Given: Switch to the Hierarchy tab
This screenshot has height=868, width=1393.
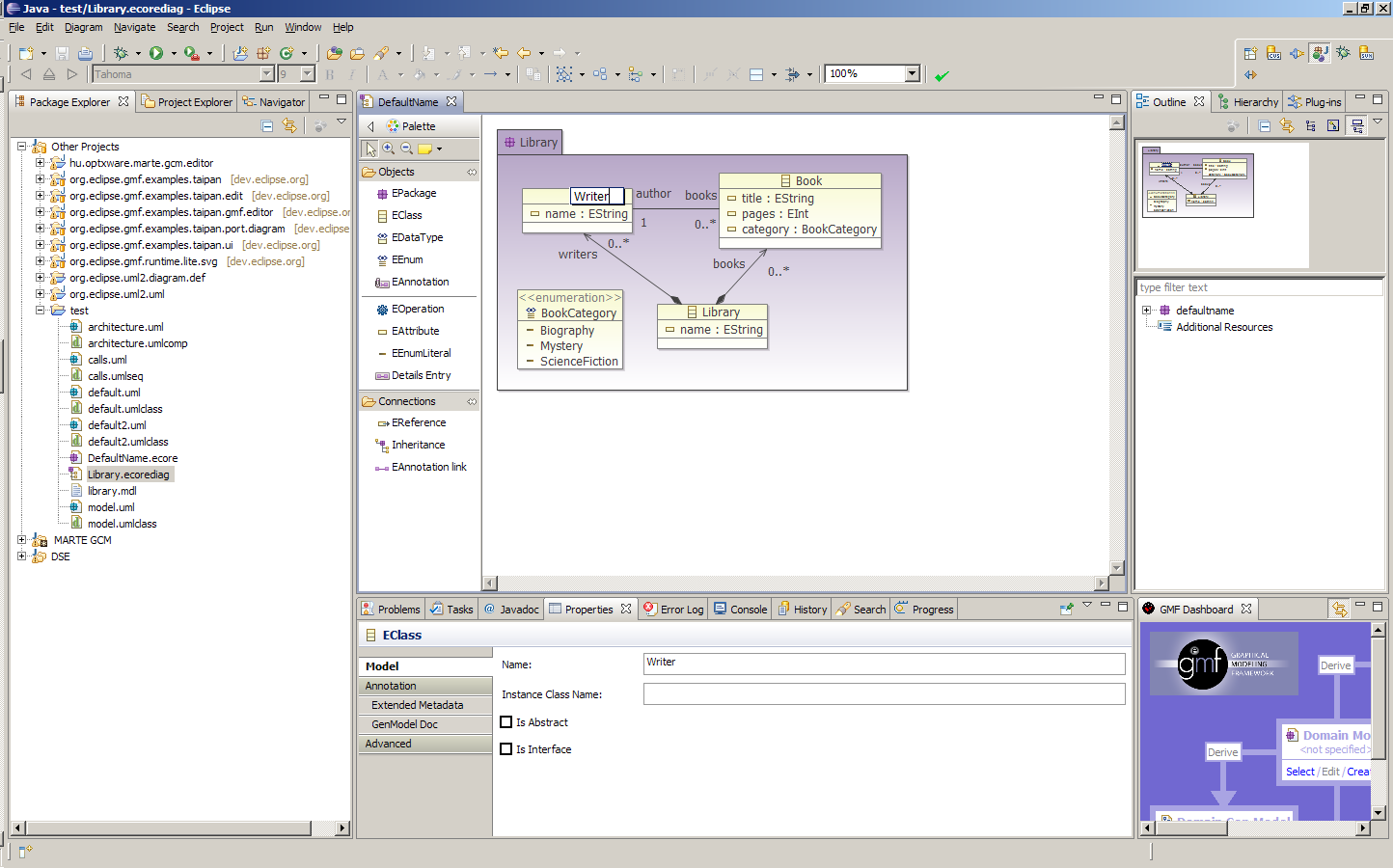Looking at the screenshot, I should pos(1246,101).
